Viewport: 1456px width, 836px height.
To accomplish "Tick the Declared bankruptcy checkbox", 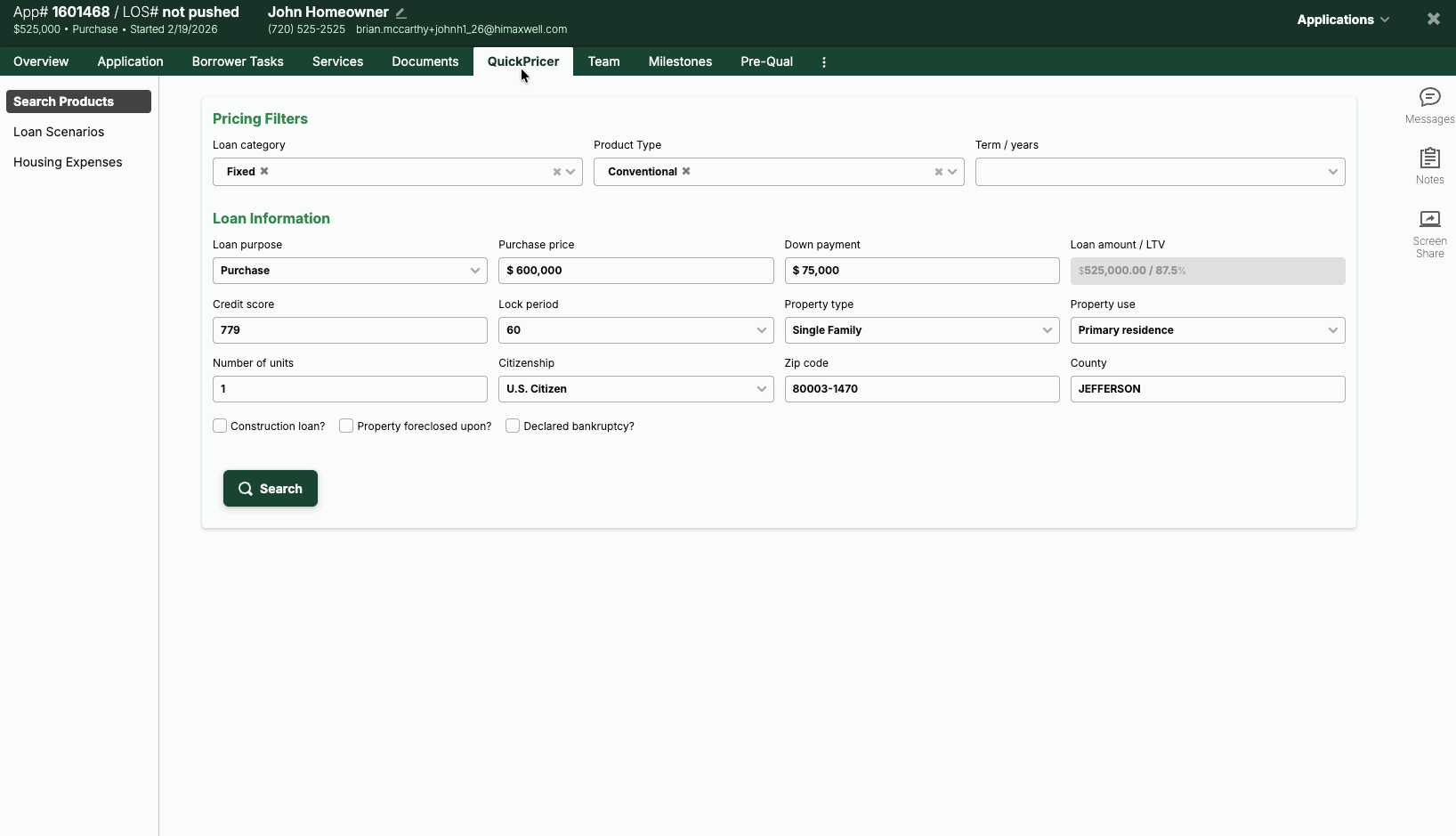I will coord(513,426).
